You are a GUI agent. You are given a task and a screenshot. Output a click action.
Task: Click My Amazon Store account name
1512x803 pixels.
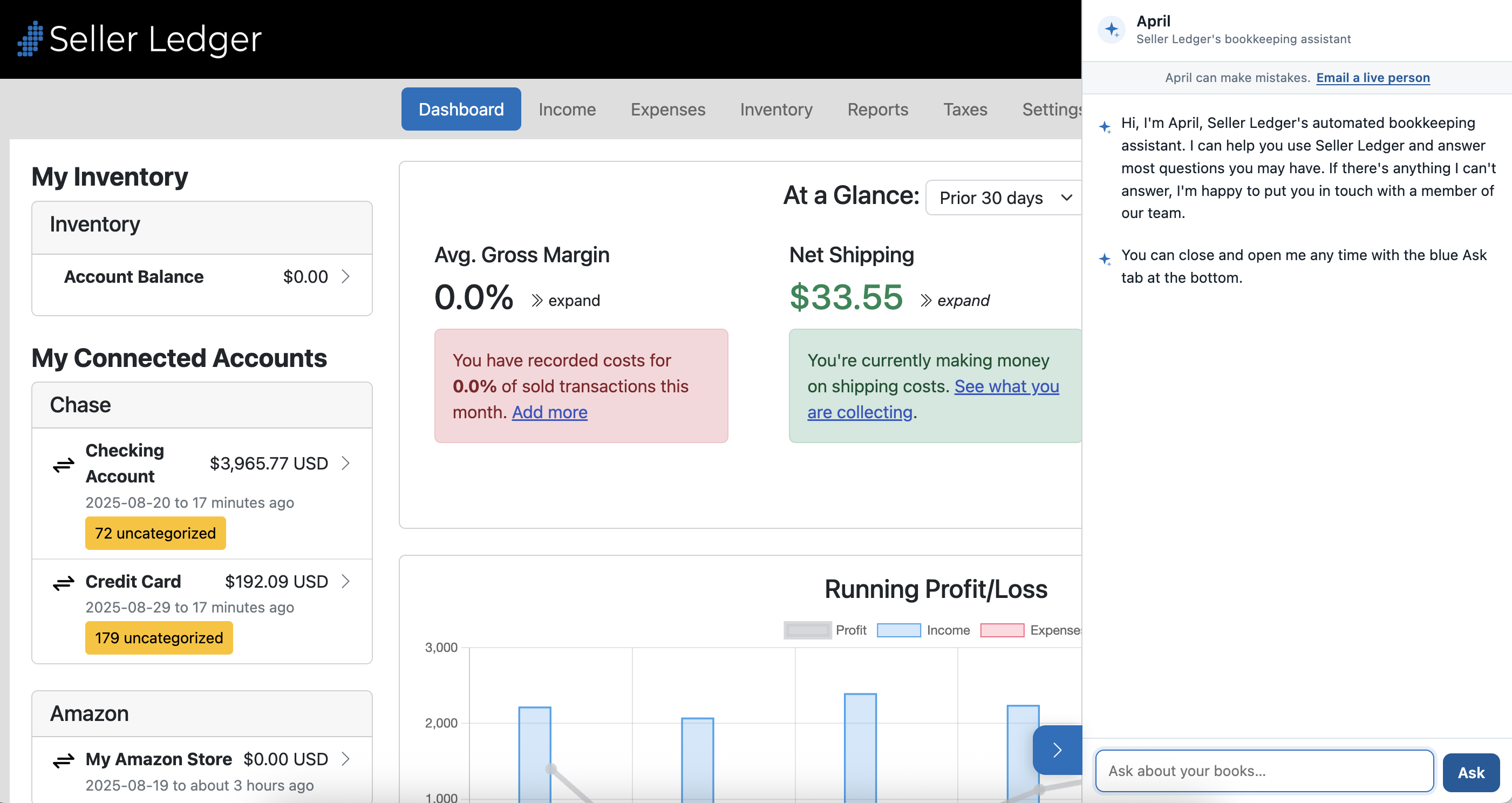coord(159,759)
